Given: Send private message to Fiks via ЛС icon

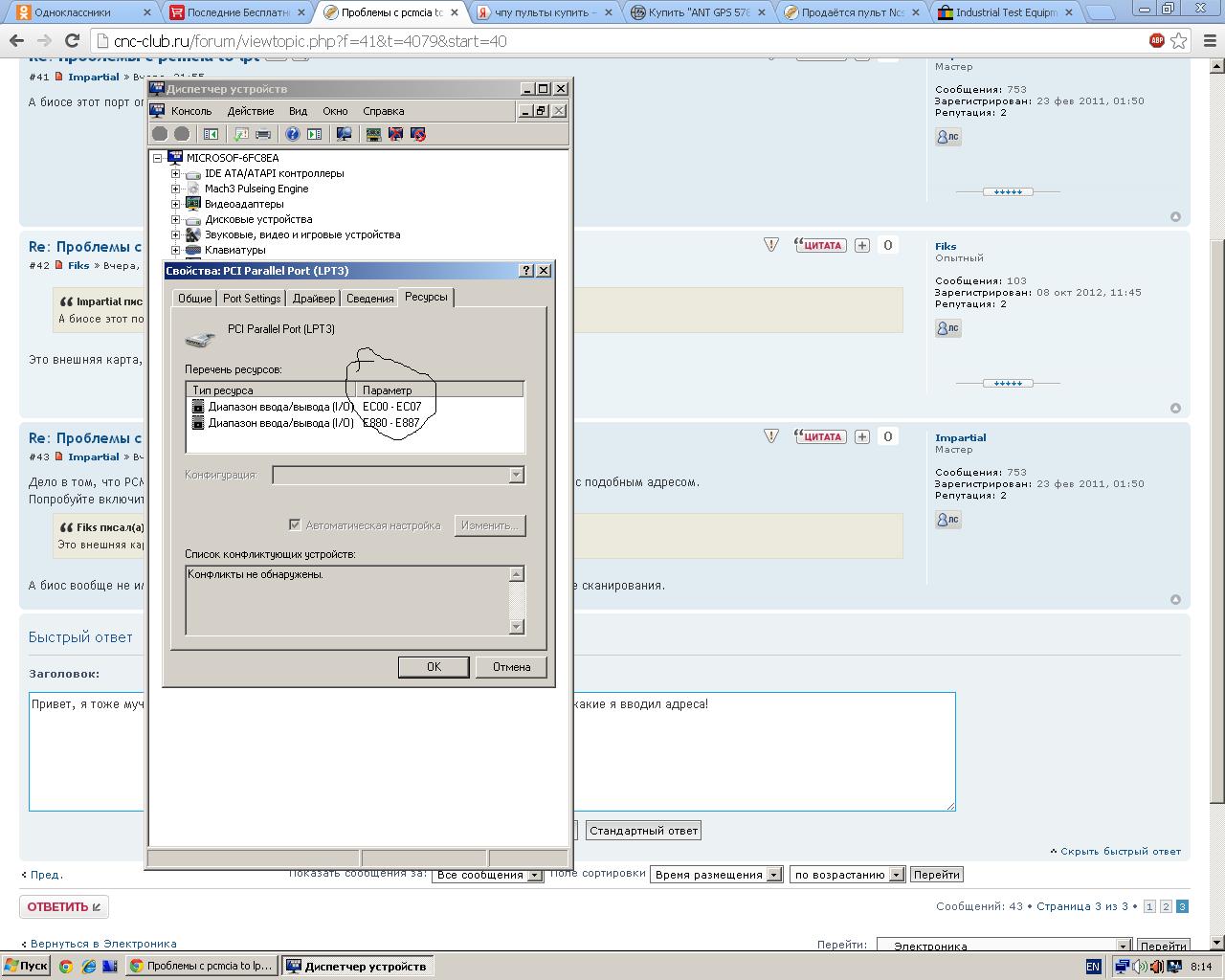Looking at the screenshot, I should point(947,328).
